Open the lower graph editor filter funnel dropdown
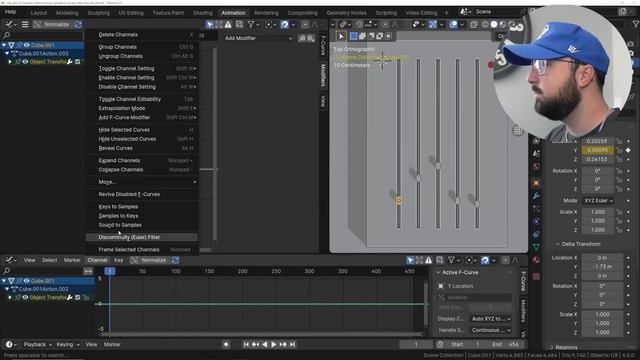This screenshot has height=360, width=640. tap(453, 260)
